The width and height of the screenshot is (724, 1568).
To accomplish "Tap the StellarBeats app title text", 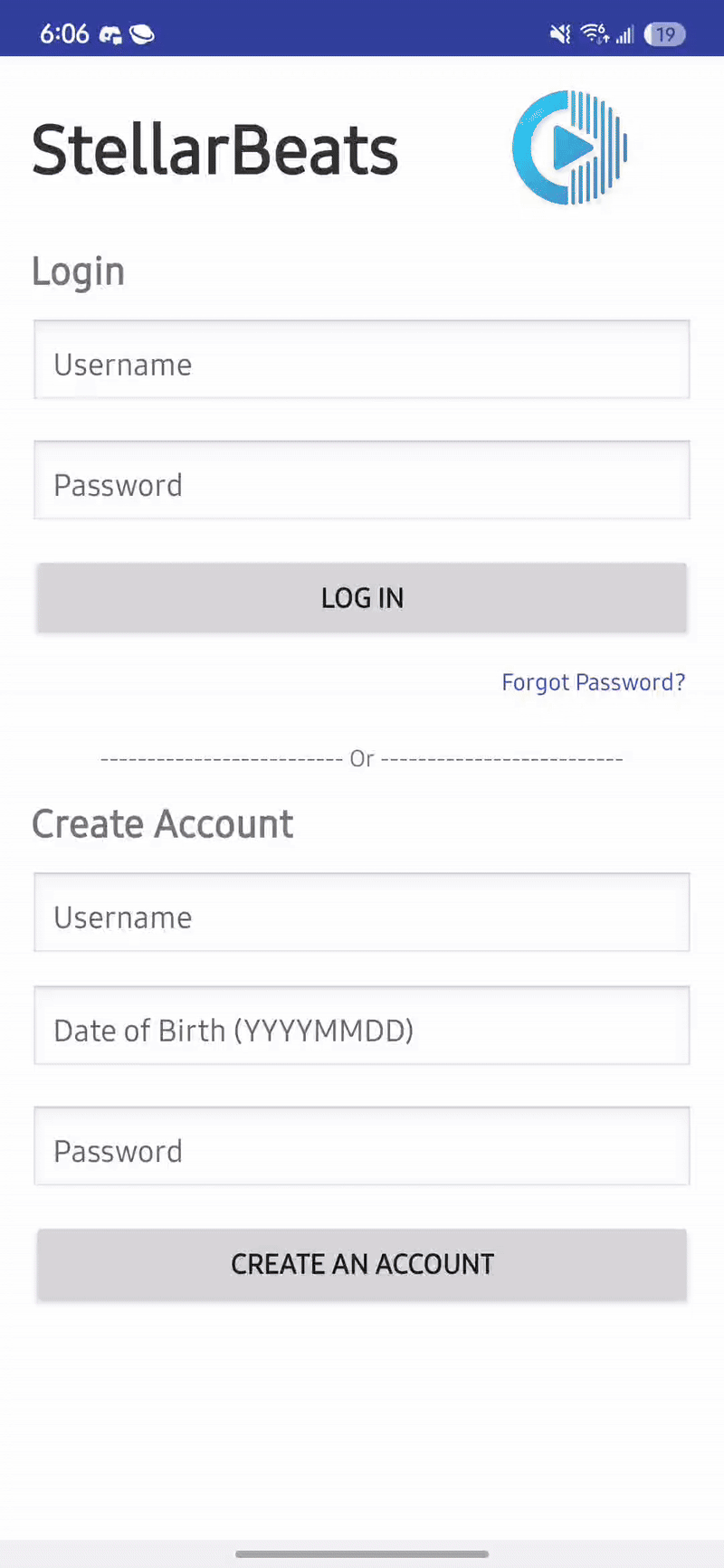I will tap(215, 150).
